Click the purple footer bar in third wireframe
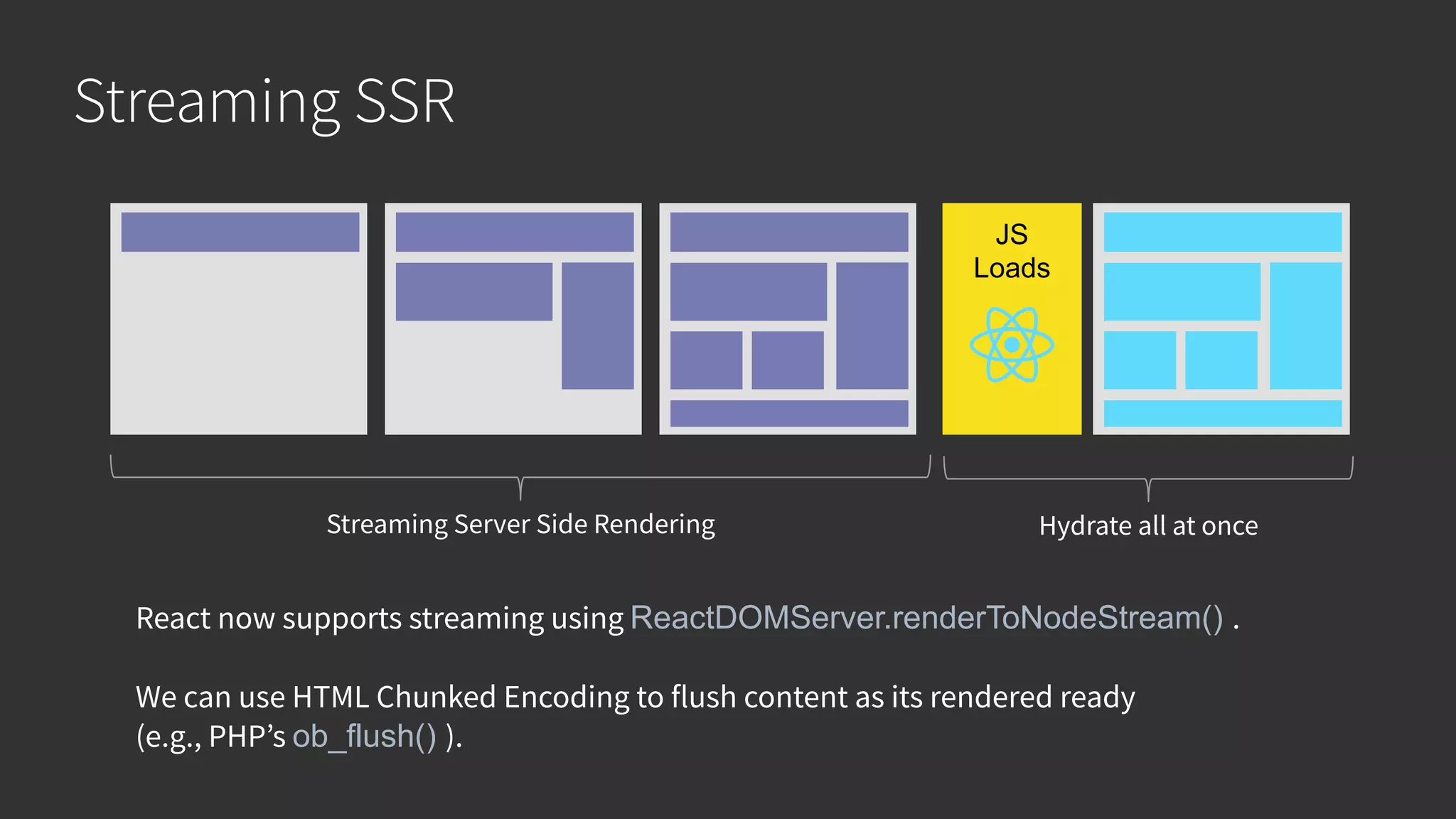 pyautogui.click(x=788, y=413)
